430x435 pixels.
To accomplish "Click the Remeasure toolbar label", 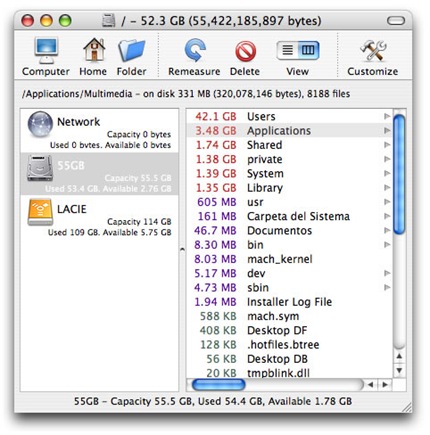I will tap(194, 71).
